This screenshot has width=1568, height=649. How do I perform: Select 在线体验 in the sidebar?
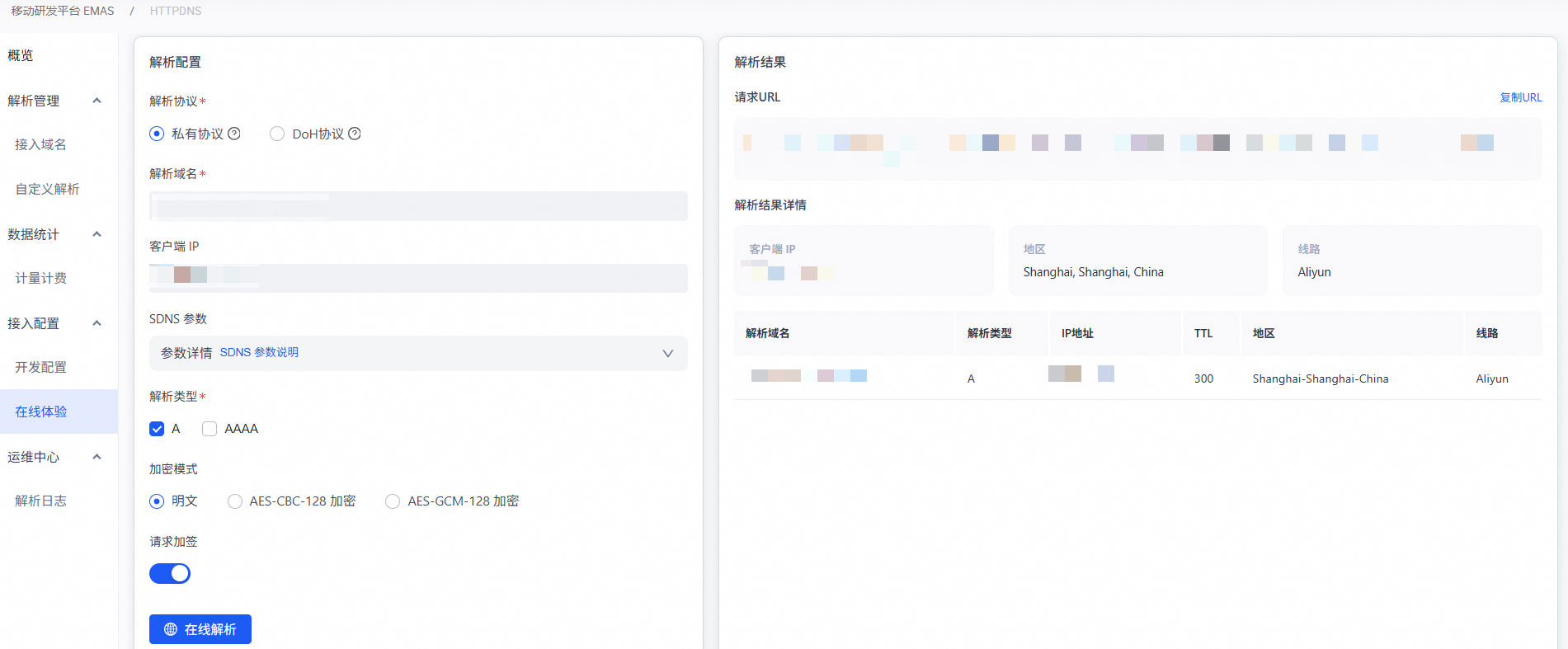pyautogui.click(x=59, y=412)
